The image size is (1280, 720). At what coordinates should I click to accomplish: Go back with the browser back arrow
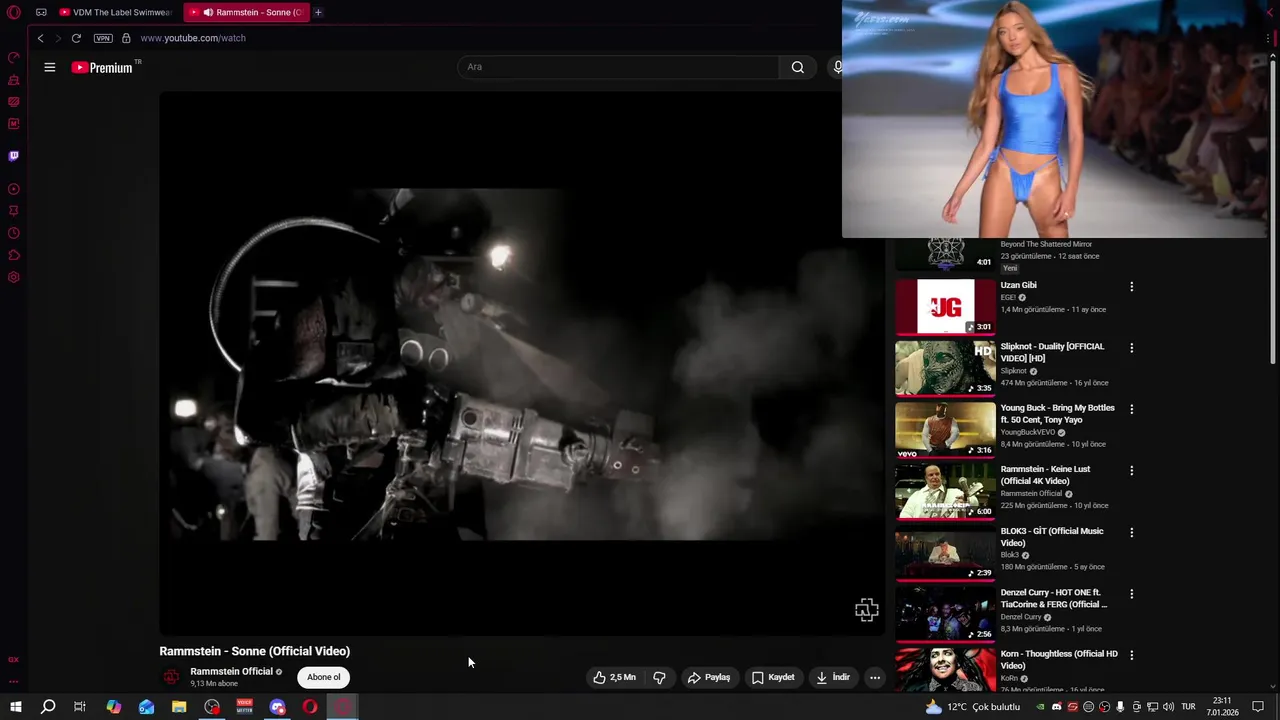pos(40,38)
